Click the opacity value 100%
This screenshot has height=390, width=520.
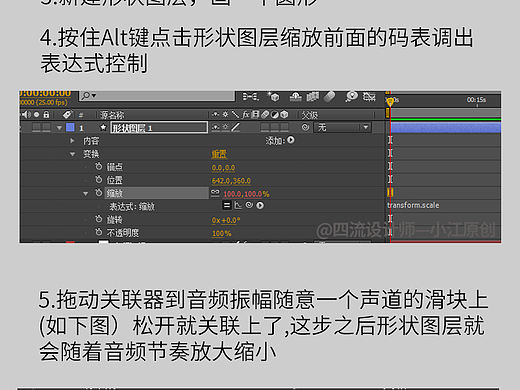point(221,233)
